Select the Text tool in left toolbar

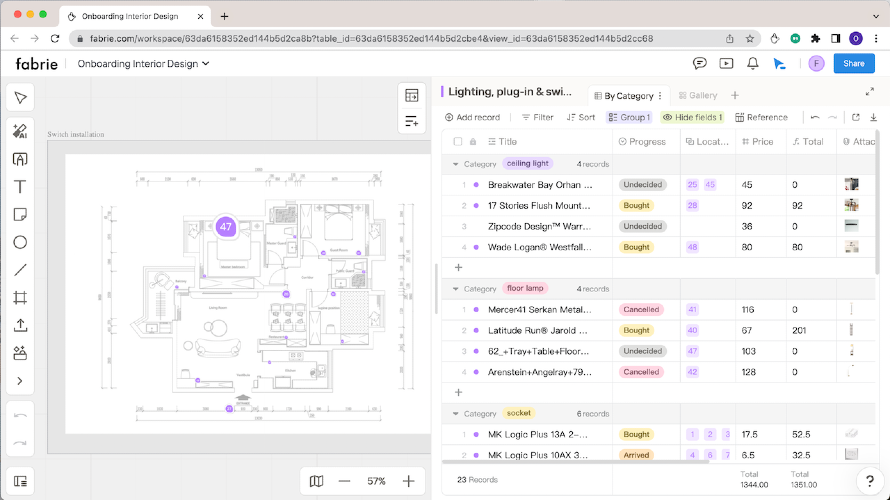point(20,187)
